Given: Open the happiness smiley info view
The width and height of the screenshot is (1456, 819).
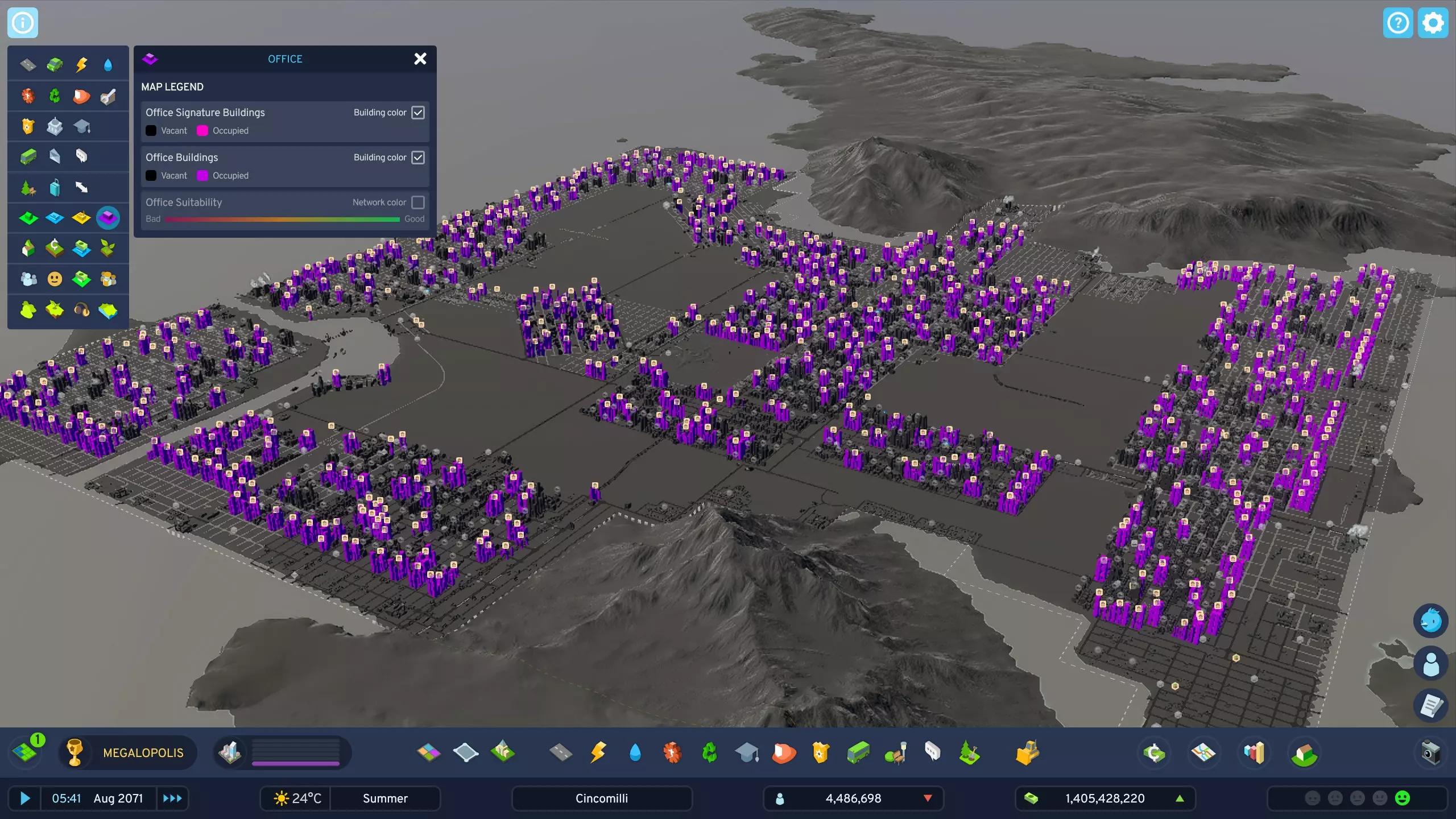Looking at the screenshot, I should 55,279.
